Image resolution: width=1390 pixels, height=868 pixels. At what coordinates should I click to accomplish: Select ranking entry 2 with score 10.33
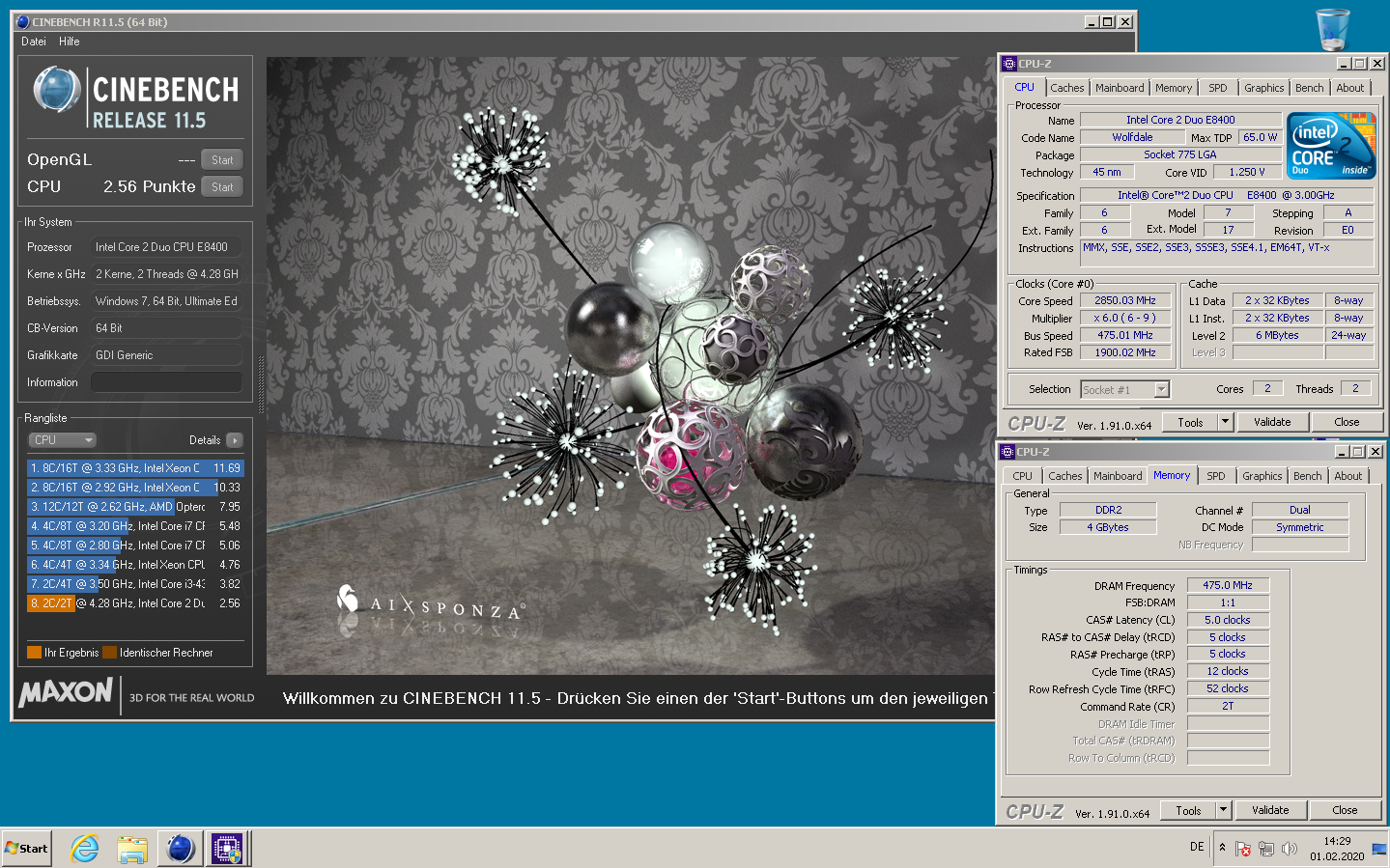coord(135,488)
